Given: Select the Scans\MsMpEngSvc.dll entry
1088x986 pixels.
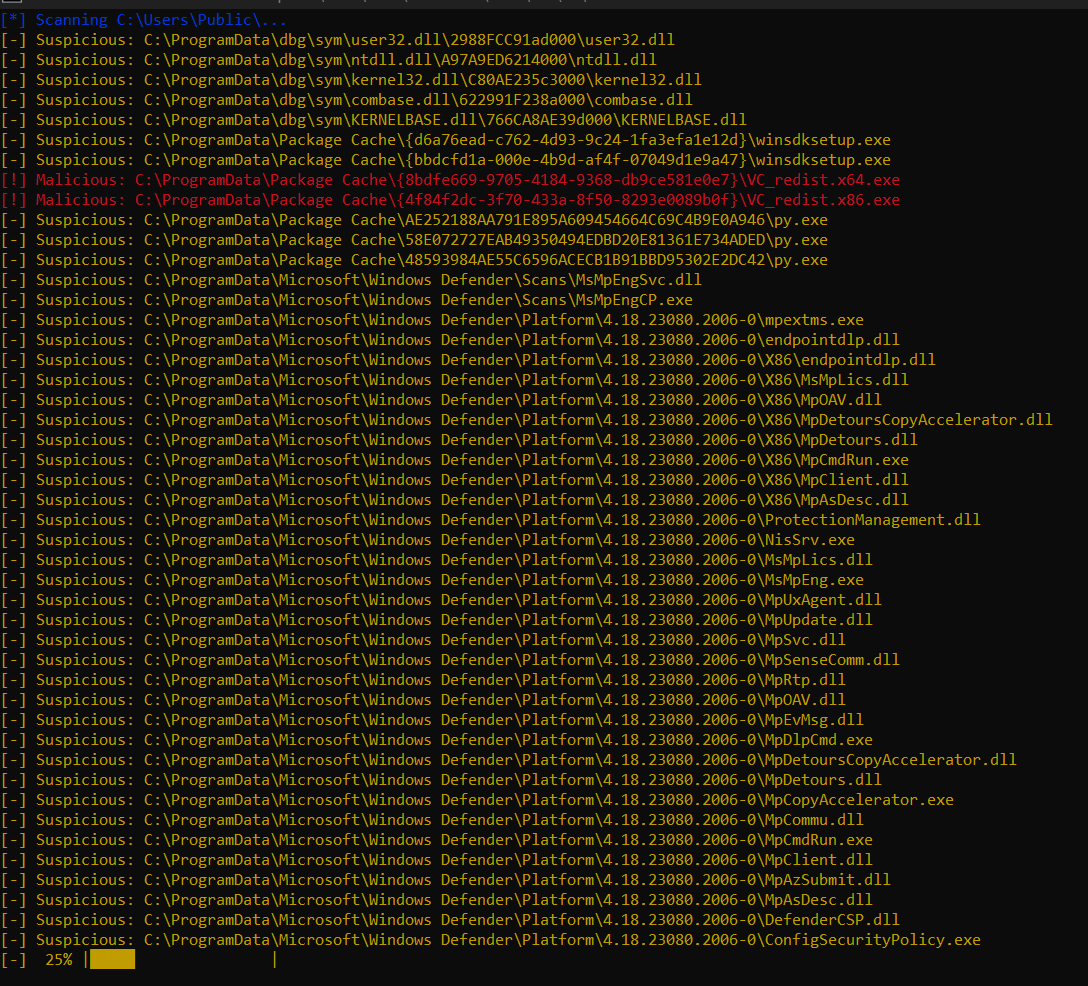Looking at the screenshot, I should [x=351, y=280].
